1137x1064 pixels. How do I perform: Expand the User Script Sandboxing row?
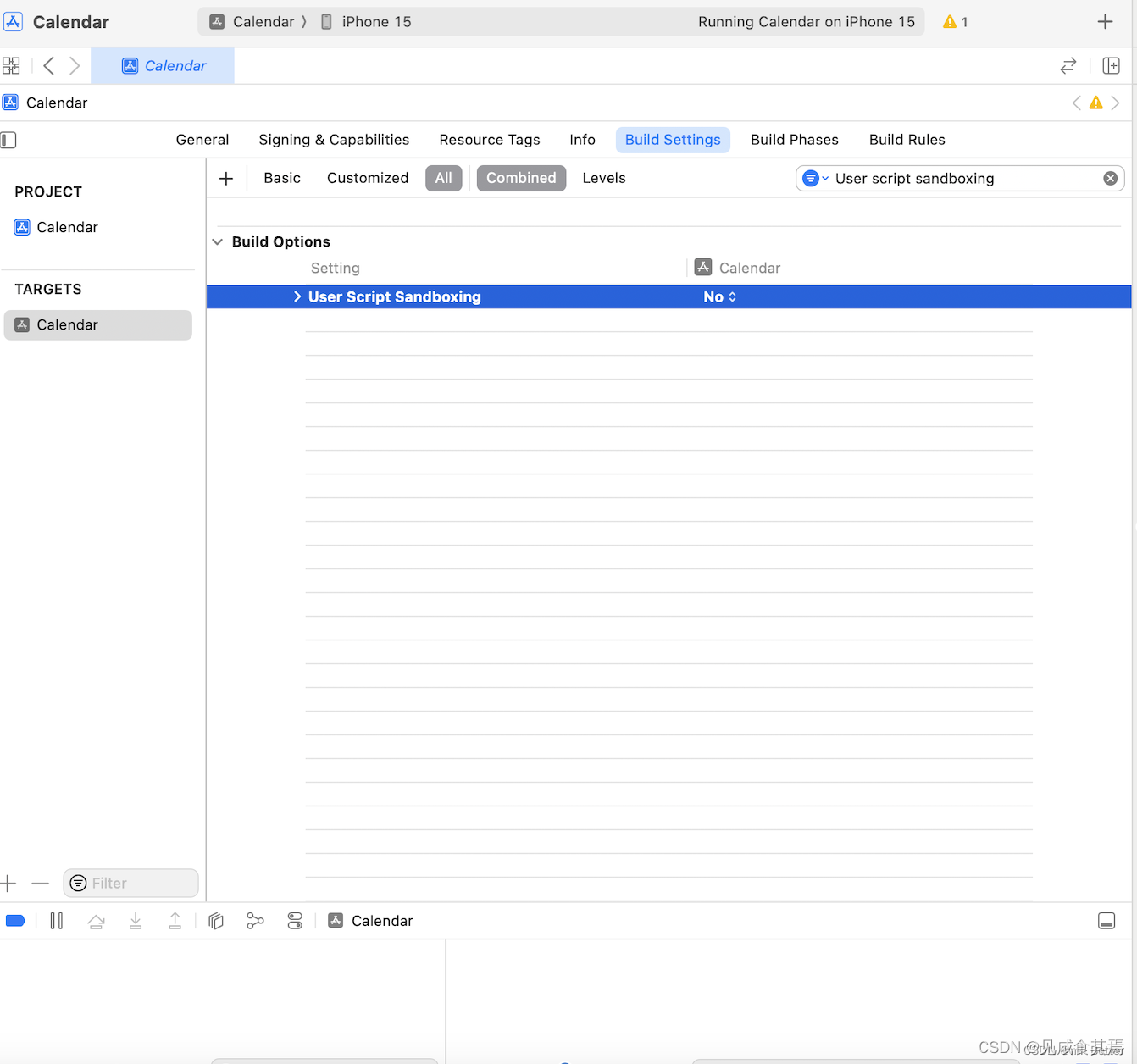coord(297,296)
